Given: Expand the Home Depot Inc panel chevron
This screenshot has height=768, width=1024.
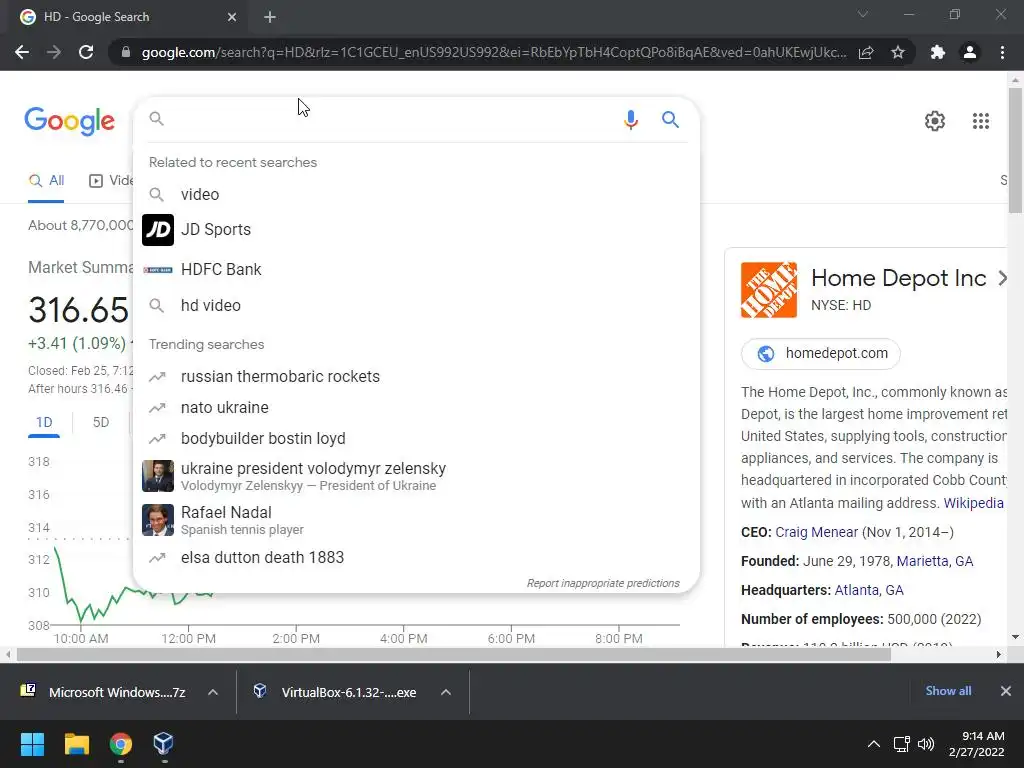Looking at the screenshot, I should 1002,278.
